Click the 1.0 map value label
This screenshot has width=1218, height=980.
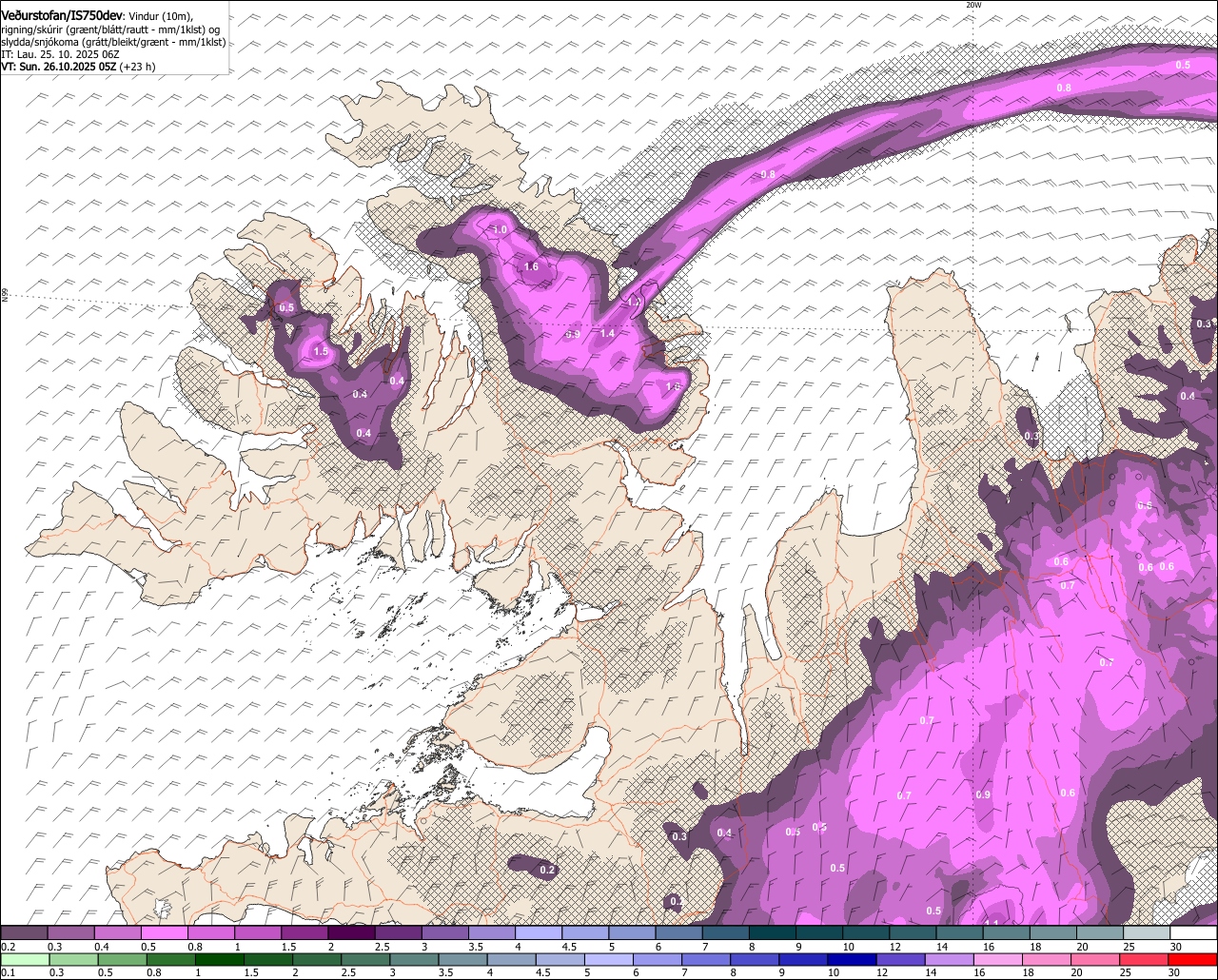point(500,230)
